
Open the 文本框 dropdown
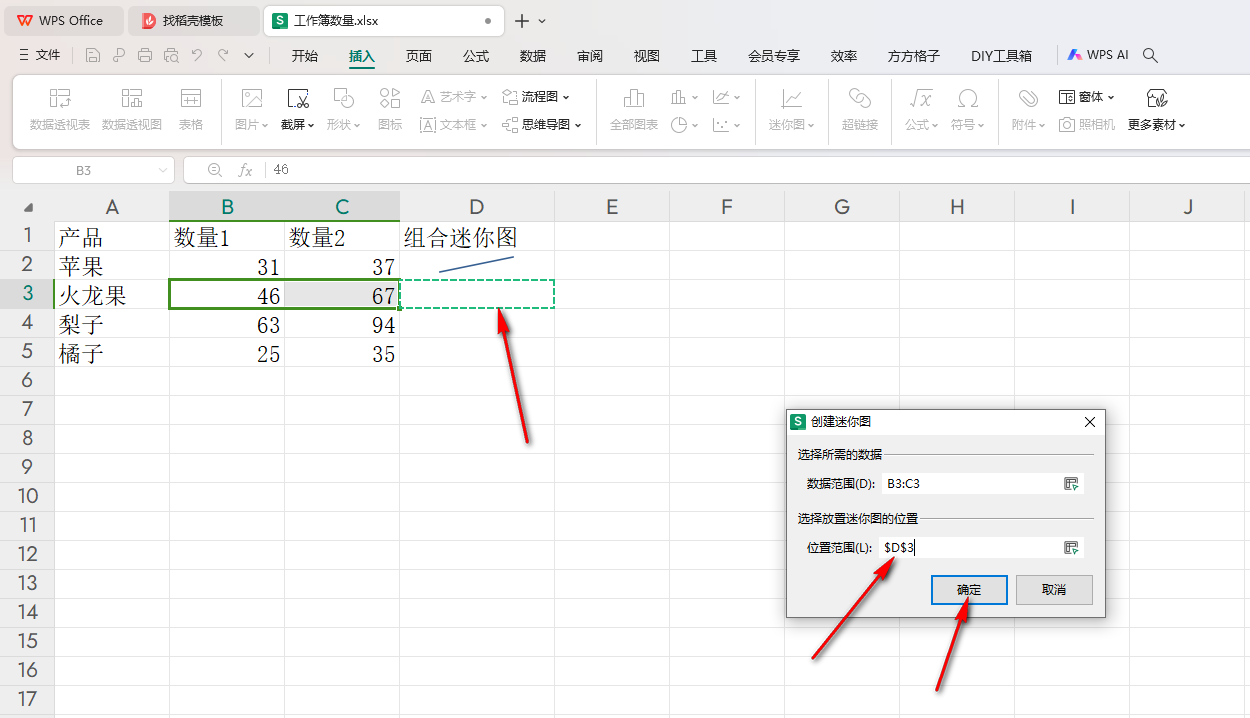click(453, 125)
